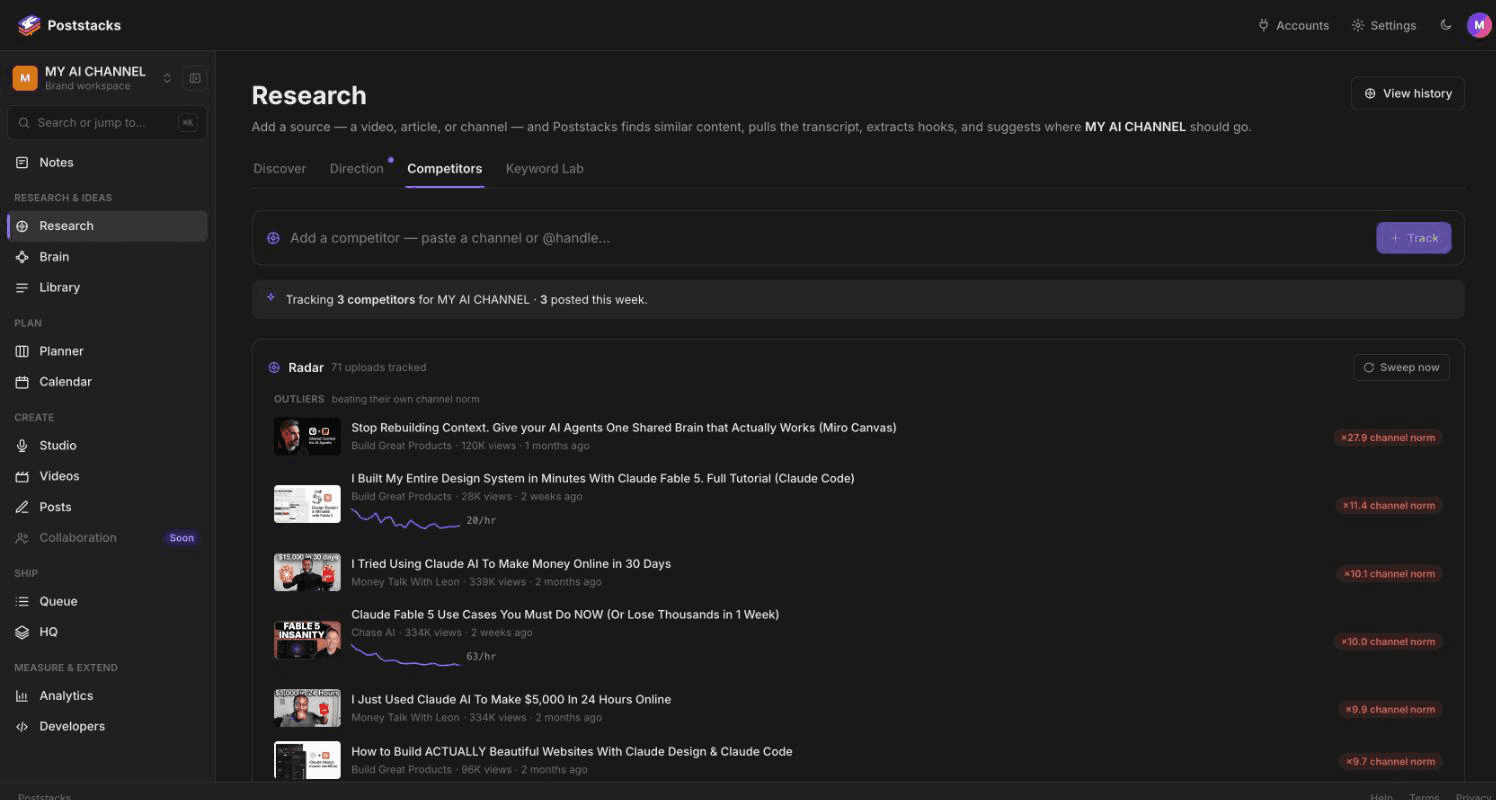Click the ×11.4 channel norm badge
This screenshot has height=800, width=1496.
click(x=1388, y=506)
